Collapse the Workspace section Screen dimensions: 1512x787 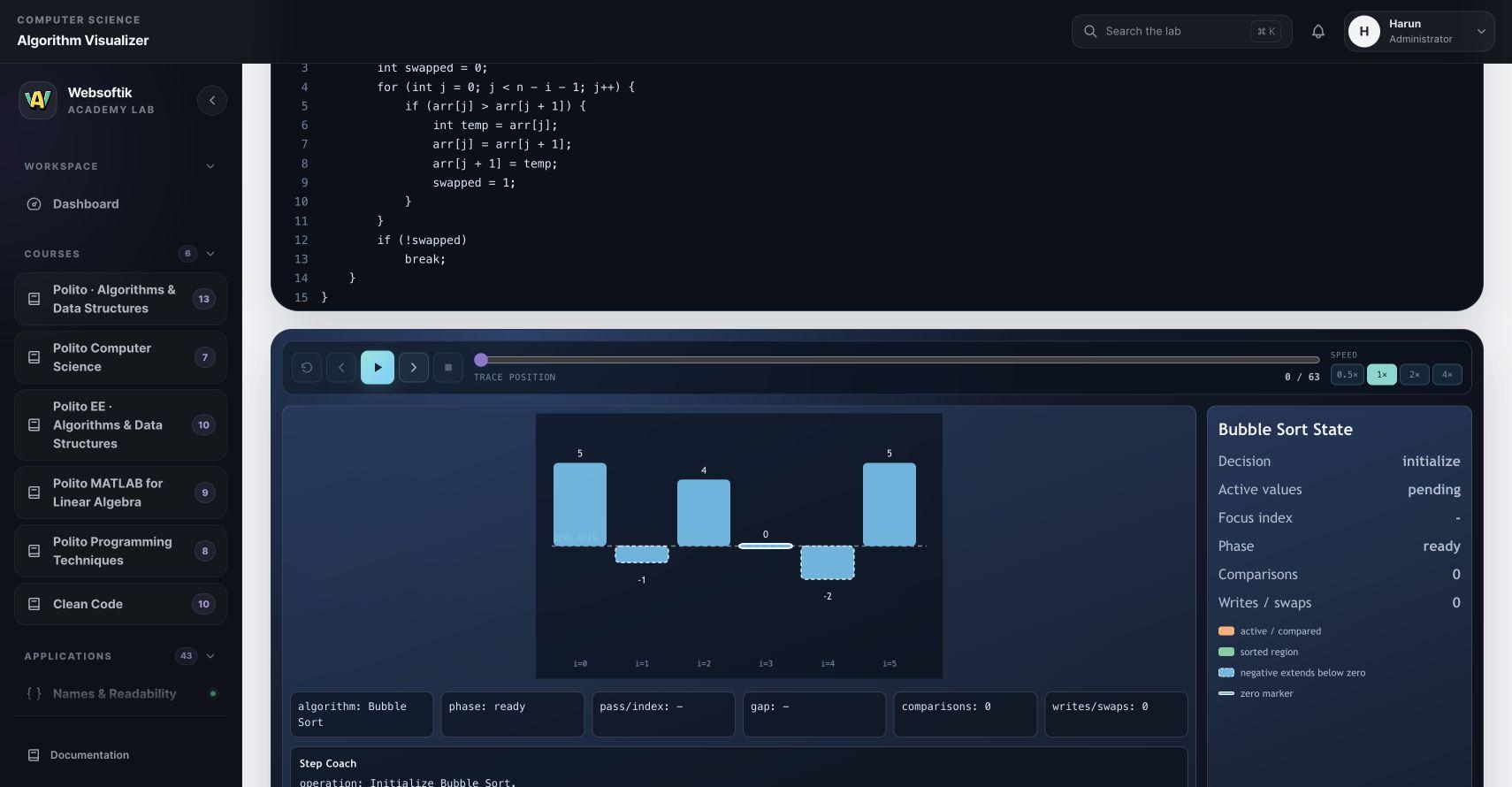(x=210, y=166)
